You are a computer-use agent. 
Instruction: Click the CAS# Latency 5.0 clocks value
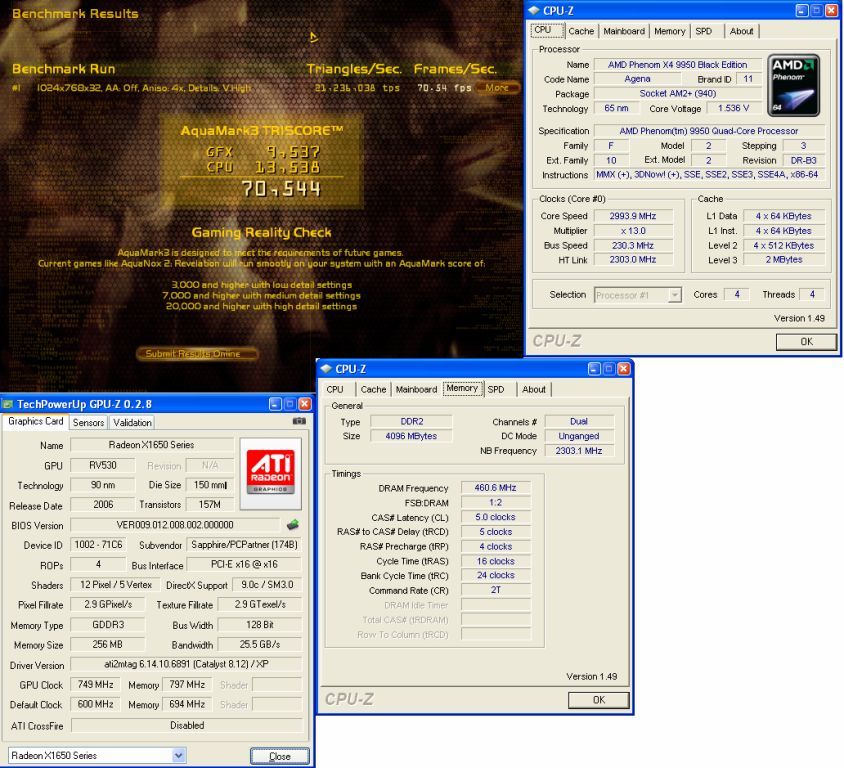point(495,517)
